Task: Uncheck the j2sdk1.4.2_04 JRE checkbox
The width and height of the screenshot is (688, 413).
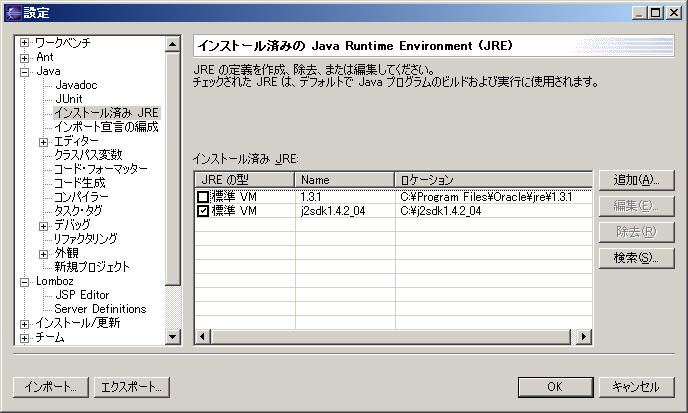Action: coord(203,211)
